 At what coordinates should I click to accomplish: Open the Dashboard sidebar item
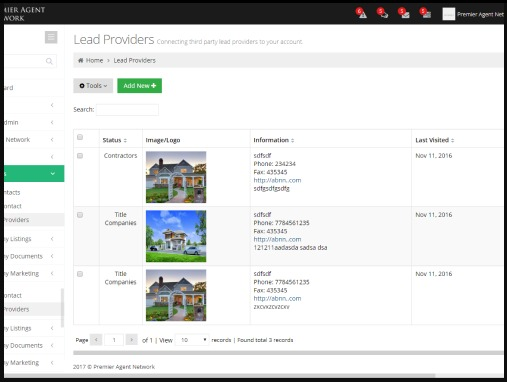pyautogui.click(x=34, y=88)
